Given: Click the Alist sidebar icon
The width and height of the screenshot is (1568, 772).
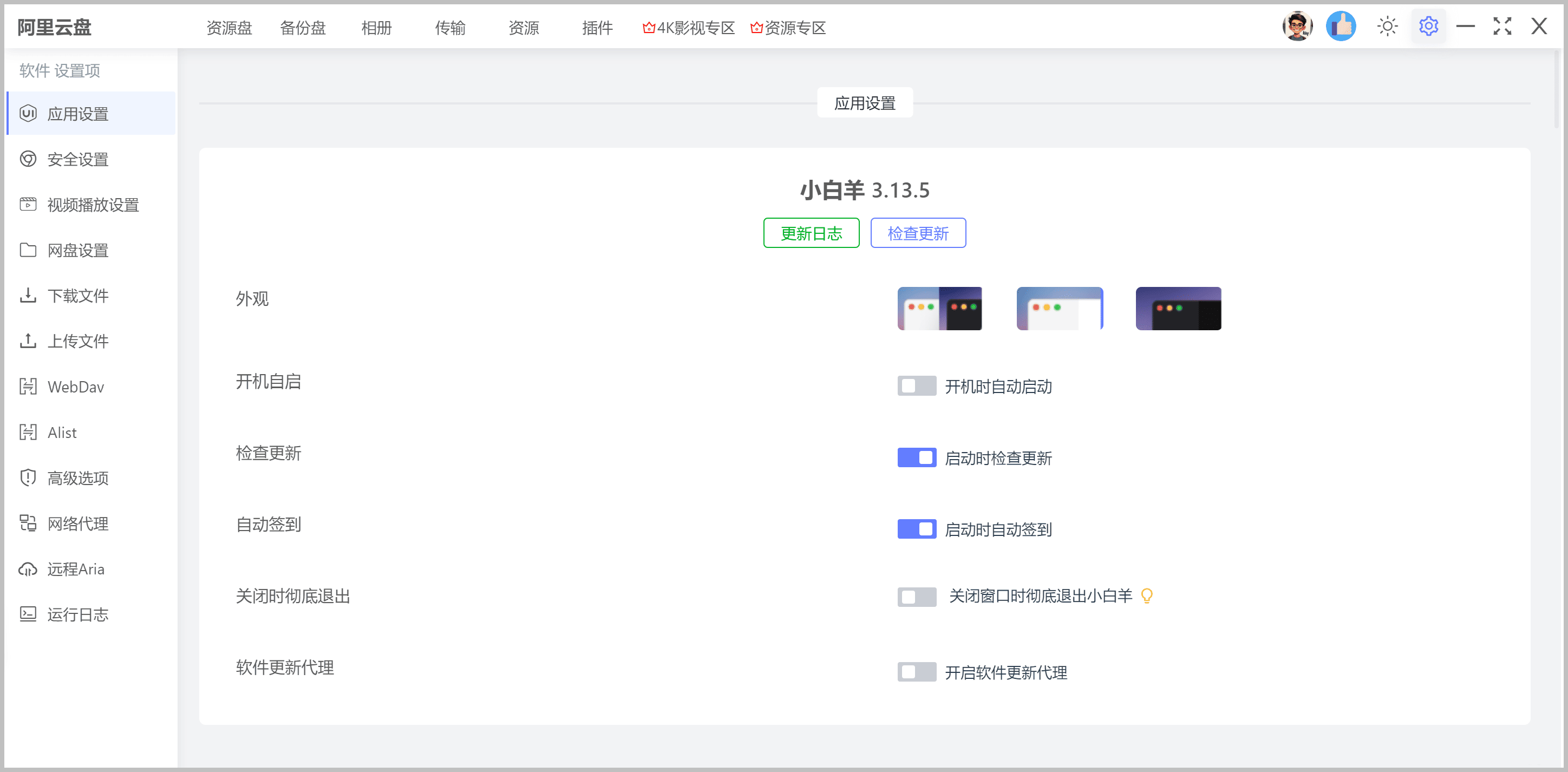Looking at the screenshot, I should pos(28,432).
